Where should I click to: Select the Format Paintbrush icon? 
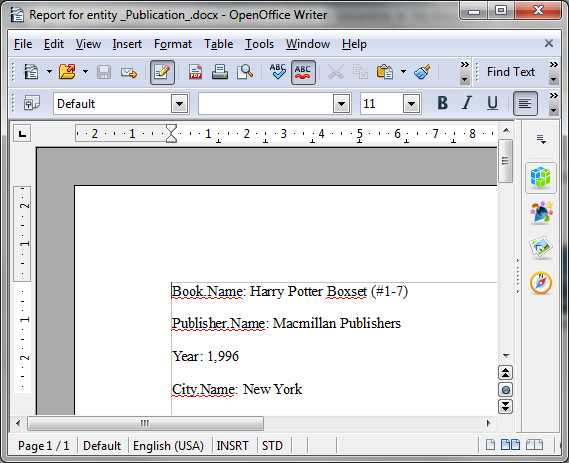click(422, 72)
